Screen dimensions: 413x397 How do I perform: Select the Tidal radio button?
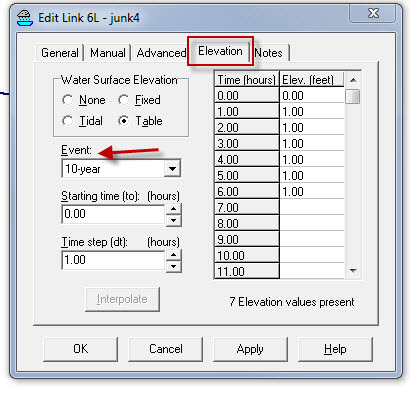83,121
